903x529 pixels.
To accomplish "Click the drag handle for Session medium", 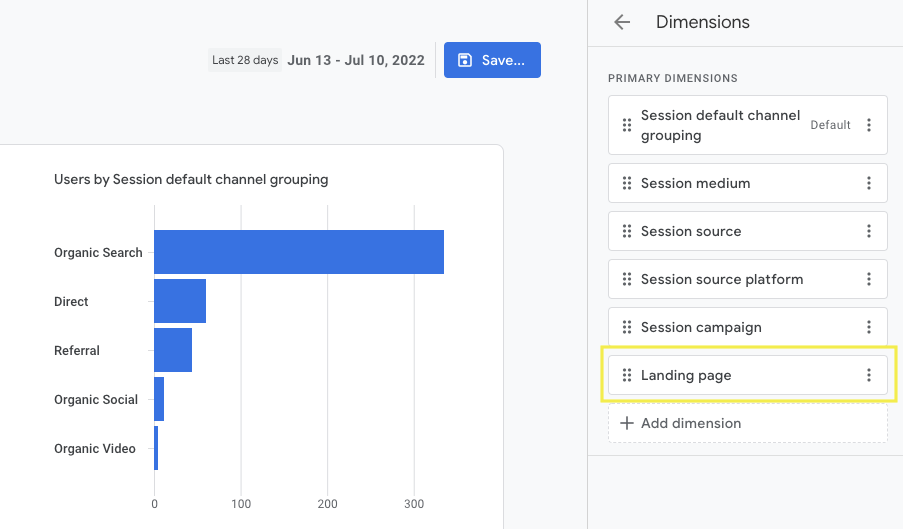I will tap(627, 183).
